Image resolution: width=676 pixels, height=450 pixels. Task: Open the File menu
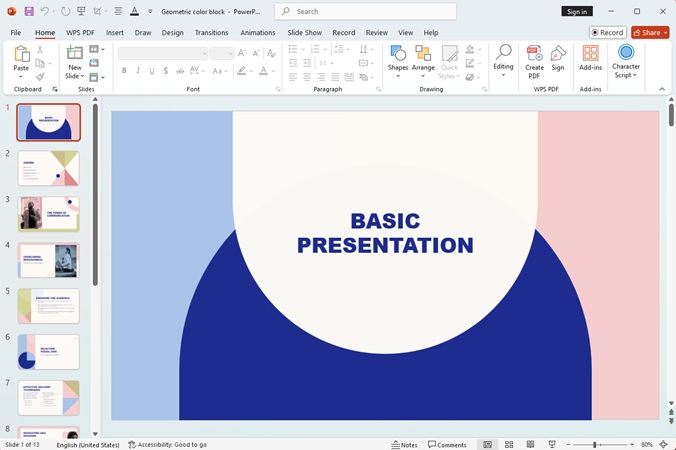tap(16, 33)
